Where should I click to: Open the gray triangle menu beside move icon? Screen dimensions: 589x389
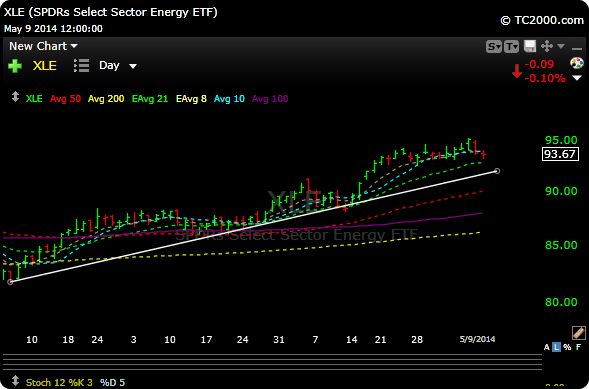point(561,46)
